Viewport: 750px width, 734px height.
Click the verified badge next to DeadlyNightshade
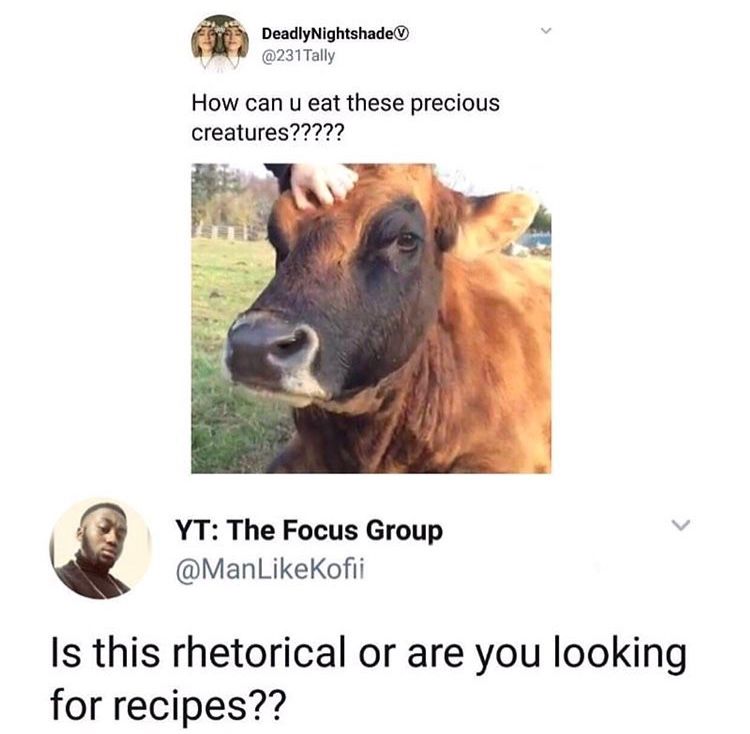click(403, 33)
